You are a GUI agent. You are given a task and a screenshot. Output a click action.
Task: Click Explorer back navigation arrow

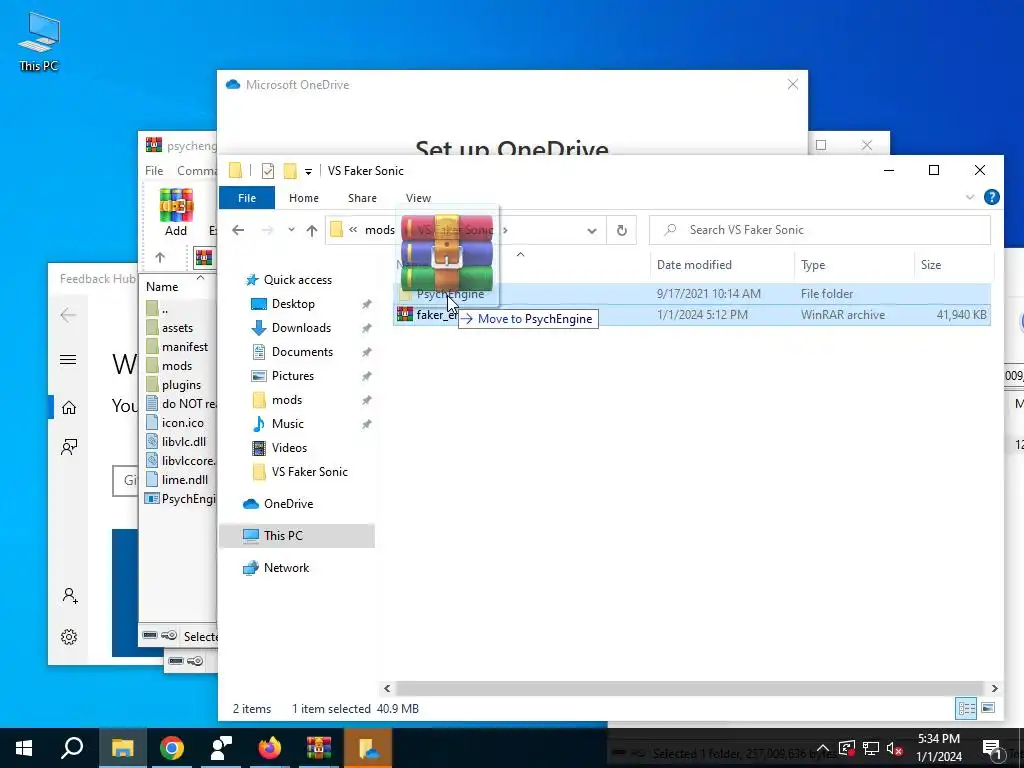[238, 230]
